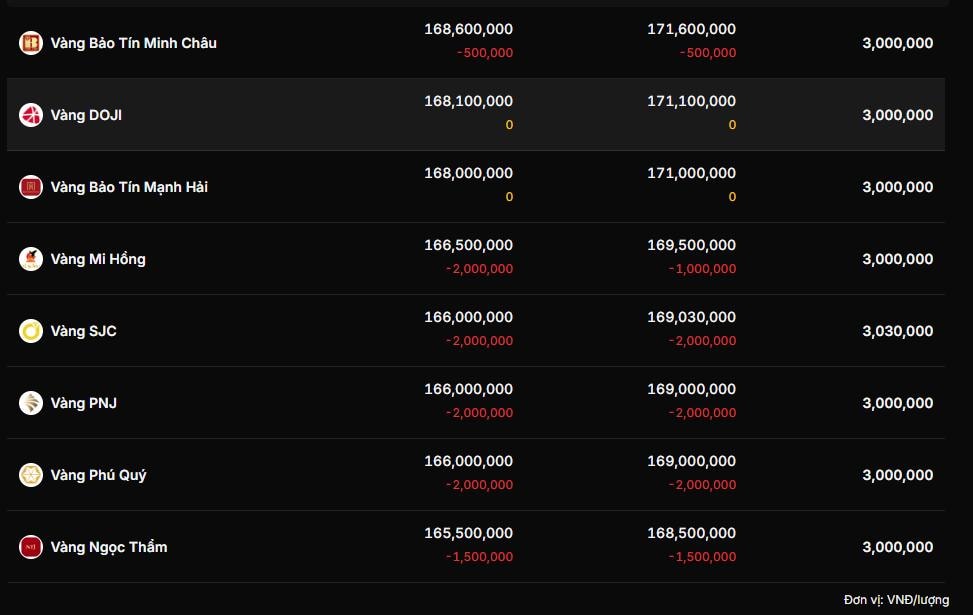
Task: Click the DOJI brand logo icon
Action: (x=31, y=115)
